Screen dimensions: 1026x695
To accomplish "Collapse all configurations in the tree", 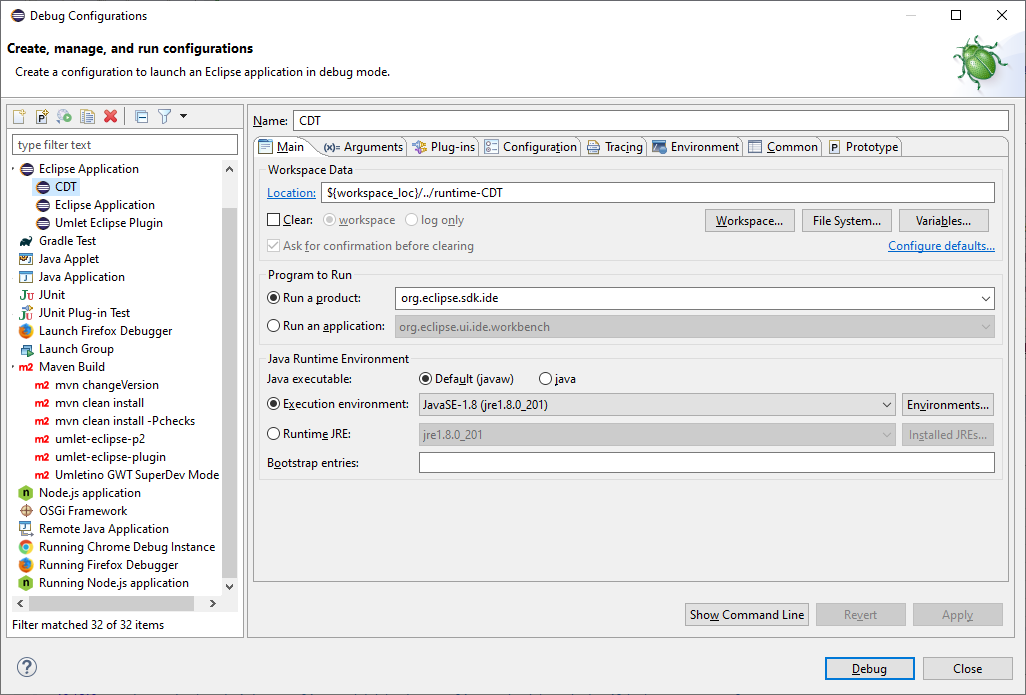I will pyautogui.click(x=141, y=116).
